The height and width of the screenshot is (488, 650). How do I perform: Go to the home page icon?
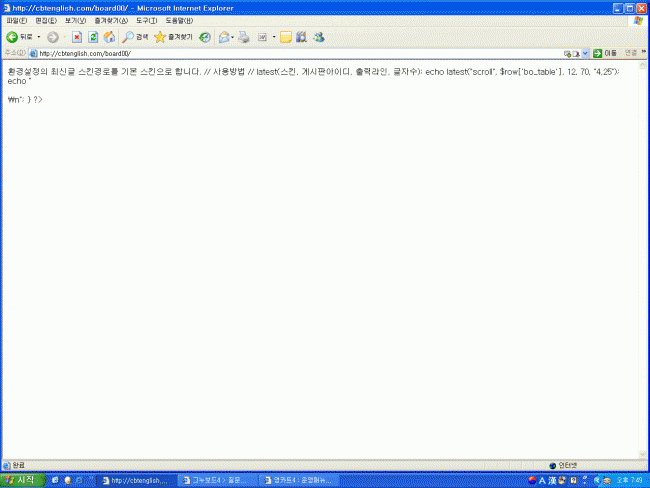(x=109, y=37)
